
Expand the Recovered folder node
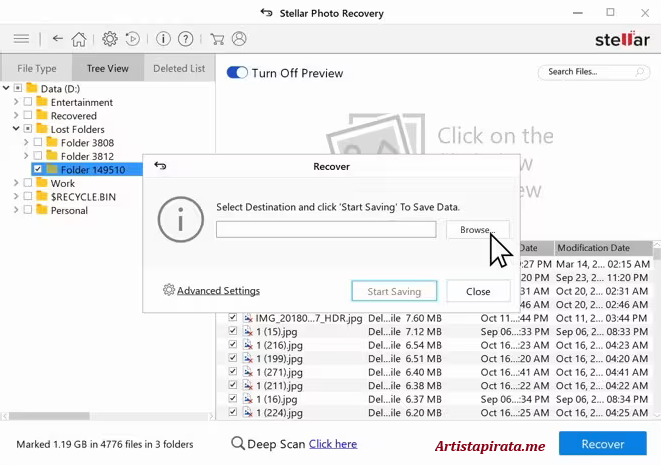(x=16, y=116)
